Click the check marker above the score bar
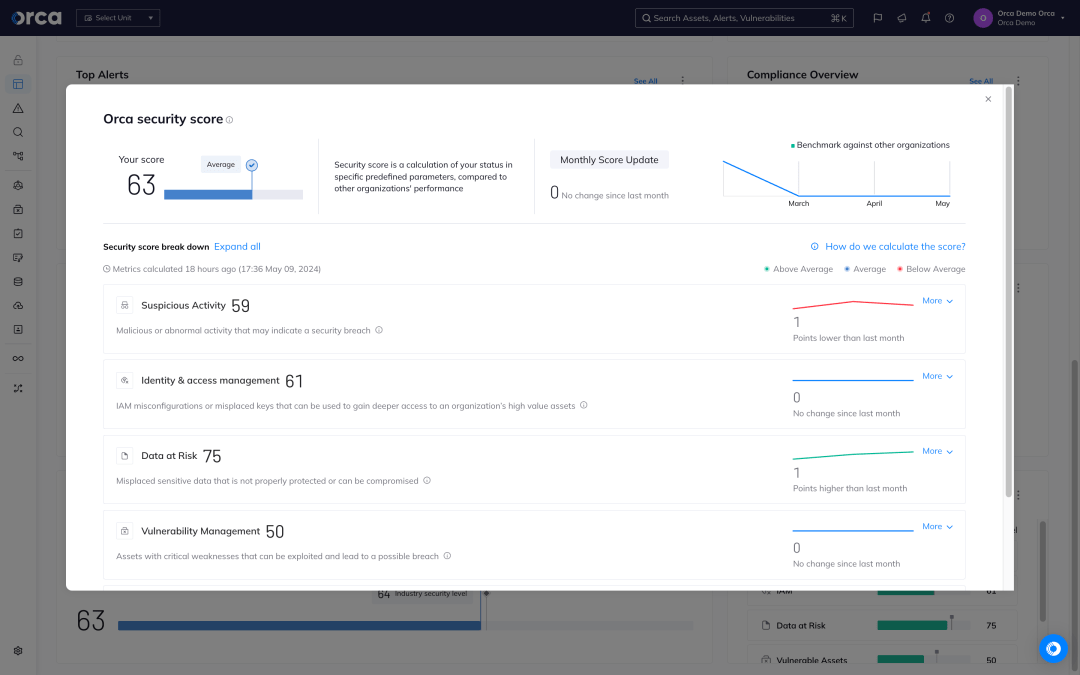1080x675 pixels. point(252,165)
